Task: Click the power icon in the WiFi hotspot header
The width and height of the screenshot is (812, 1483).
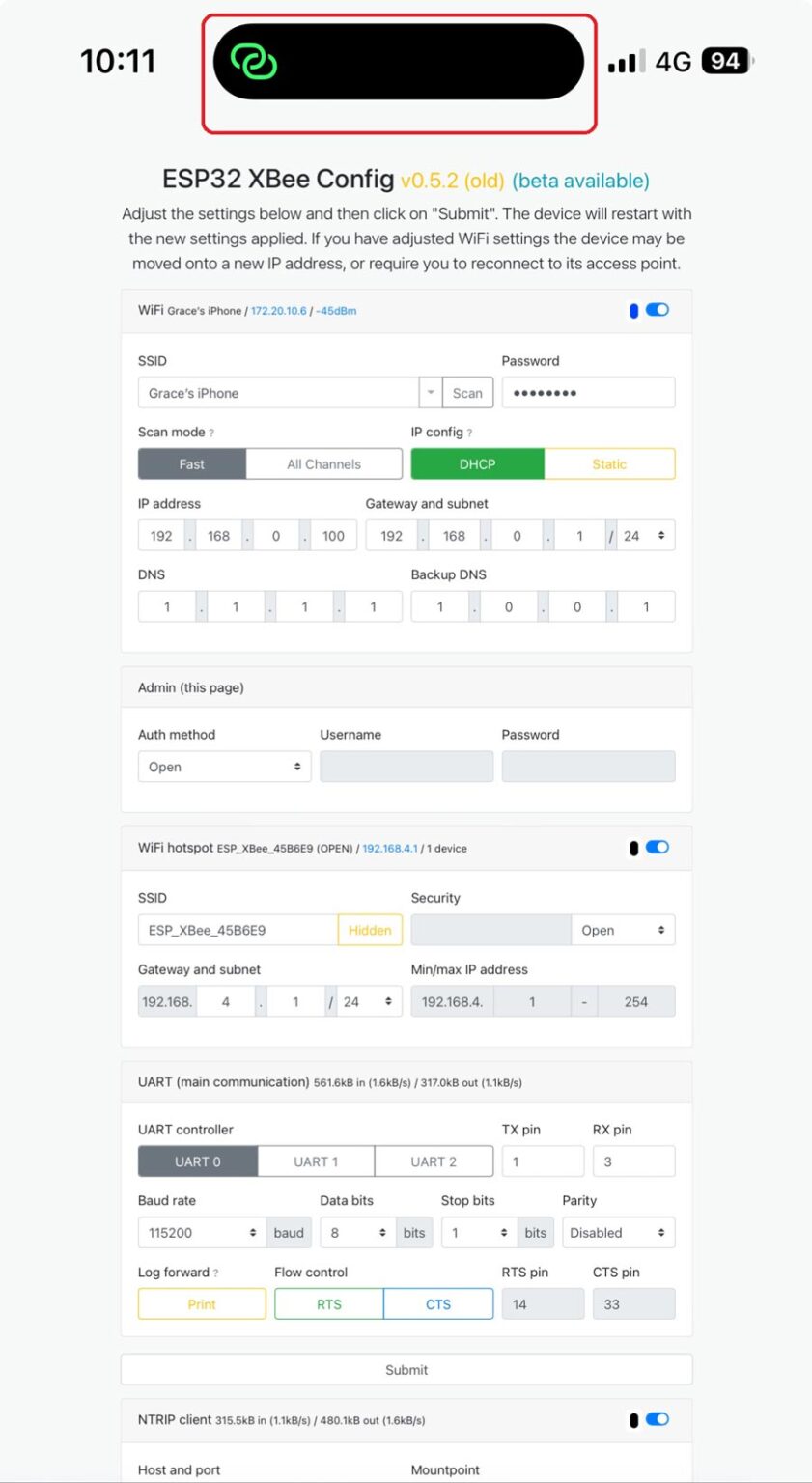Action: (633, 848)
